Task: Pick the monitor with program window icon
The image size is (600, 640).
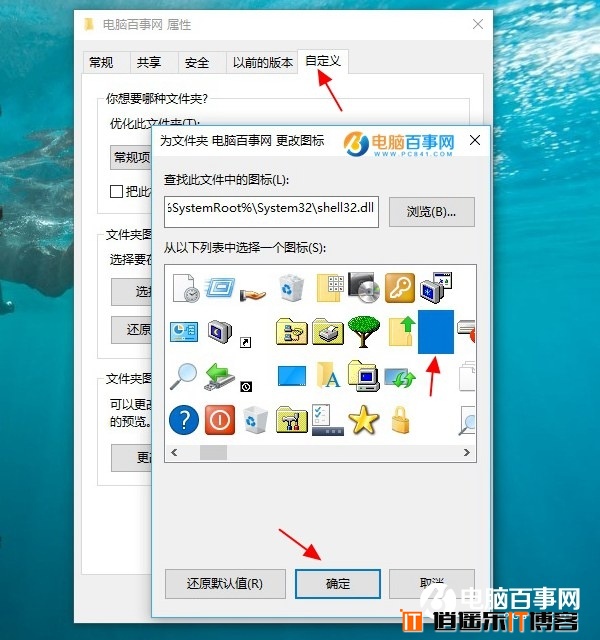Action: tap(436, 288)
